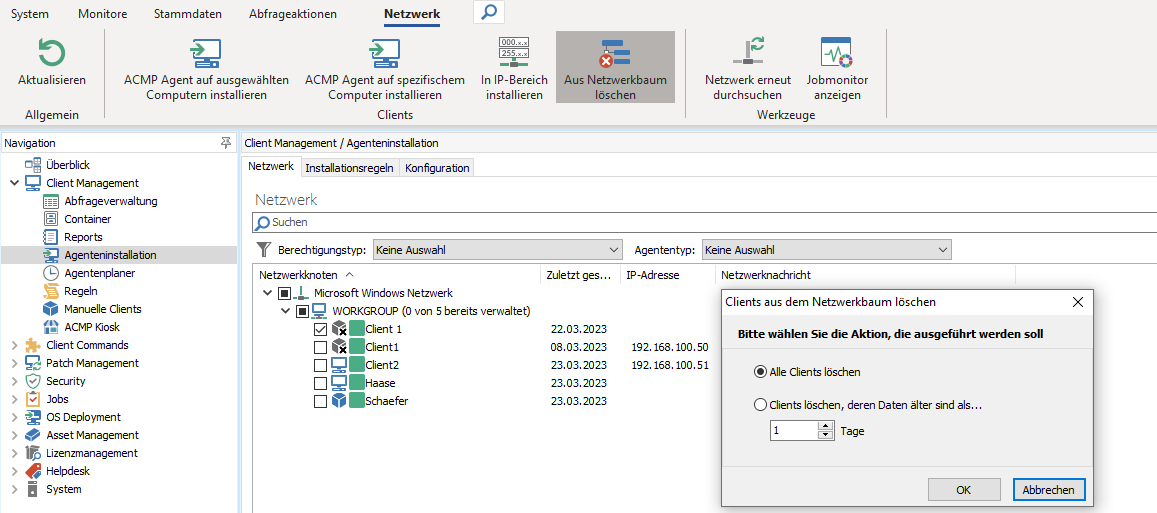This screenshot has width=1157, height=513.
Task: Expand the OS Deployment node
Action: point(15,417)
